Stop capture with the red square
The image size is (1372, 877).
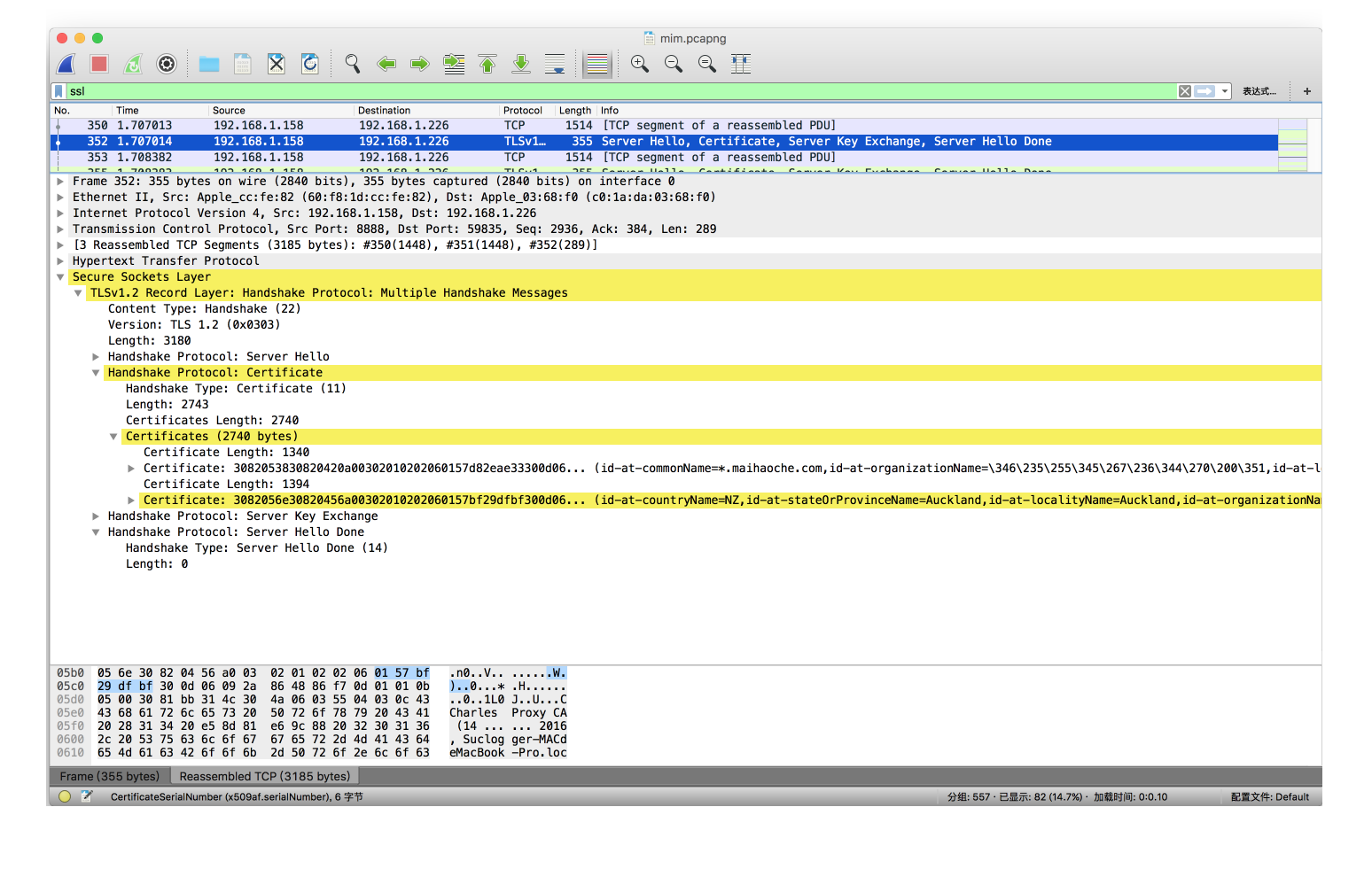[x=99, y=64]
